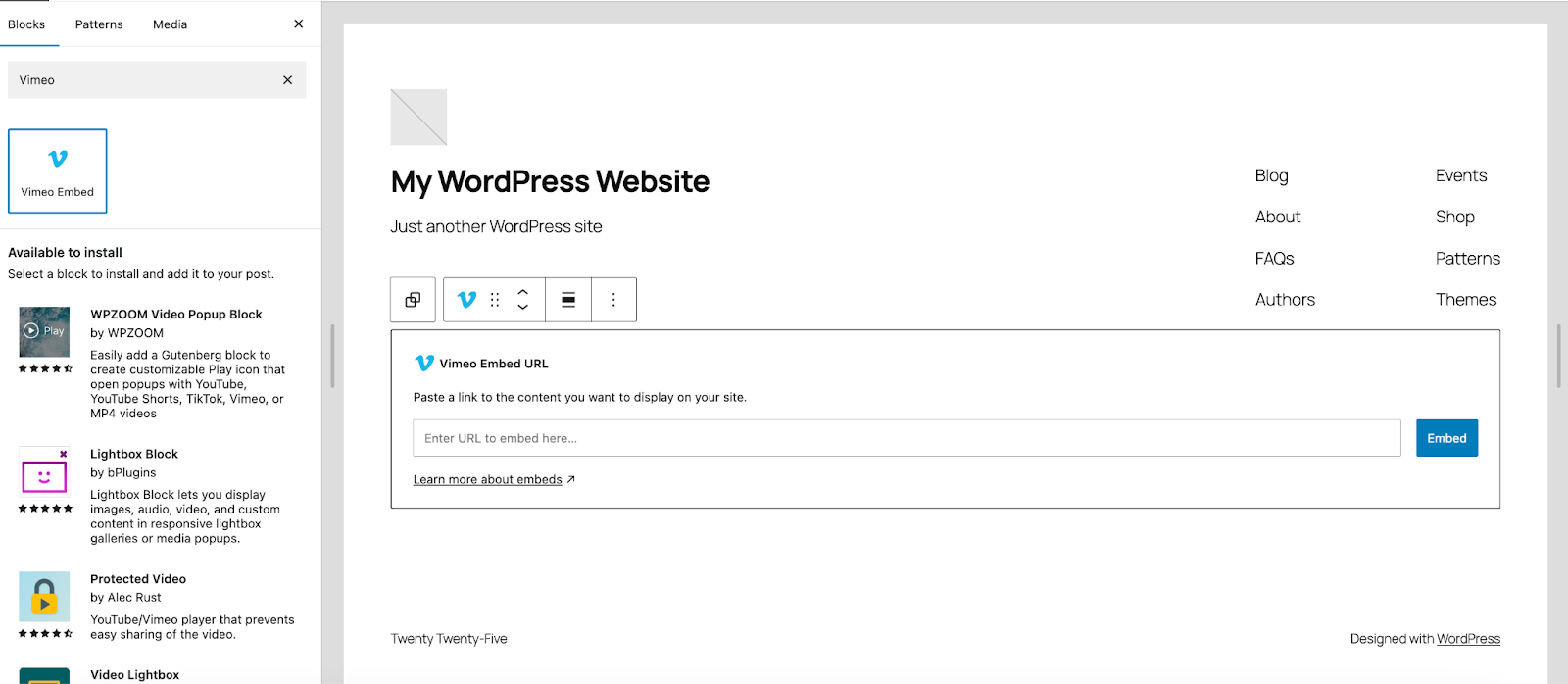
Task: Open the block alignment options
Action: [568, 300]
